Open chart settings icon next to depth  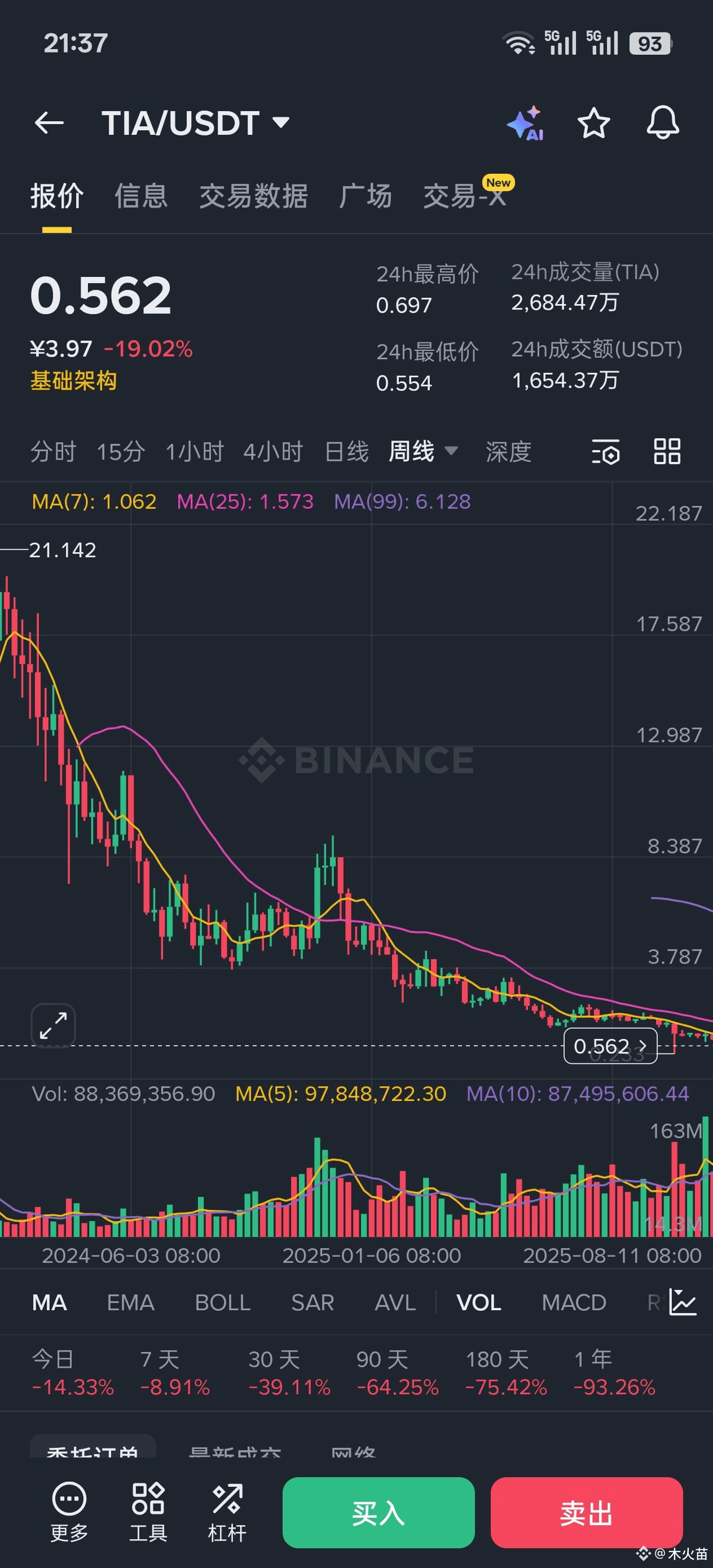point(606,452)
